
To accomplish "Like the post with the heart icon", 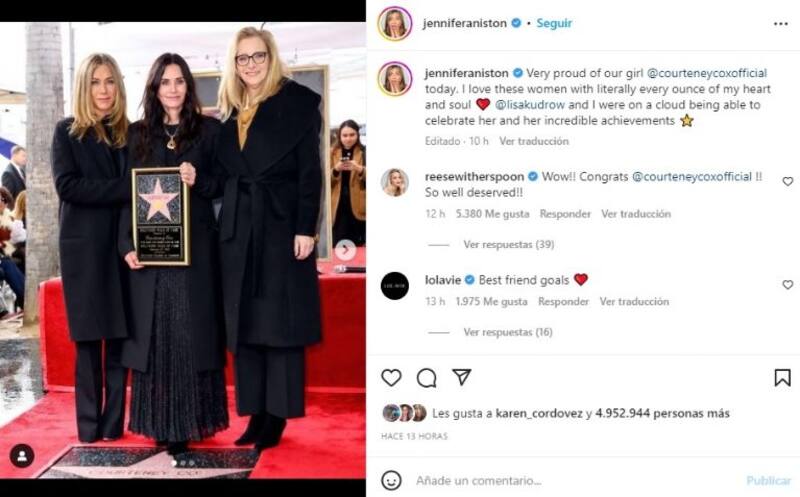I will click(391, 378).
